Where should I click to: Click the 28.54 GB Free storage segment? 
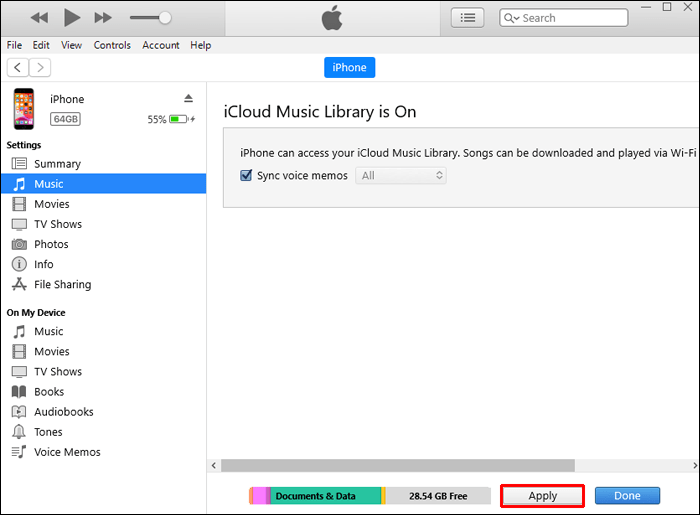tap(438, 496)
